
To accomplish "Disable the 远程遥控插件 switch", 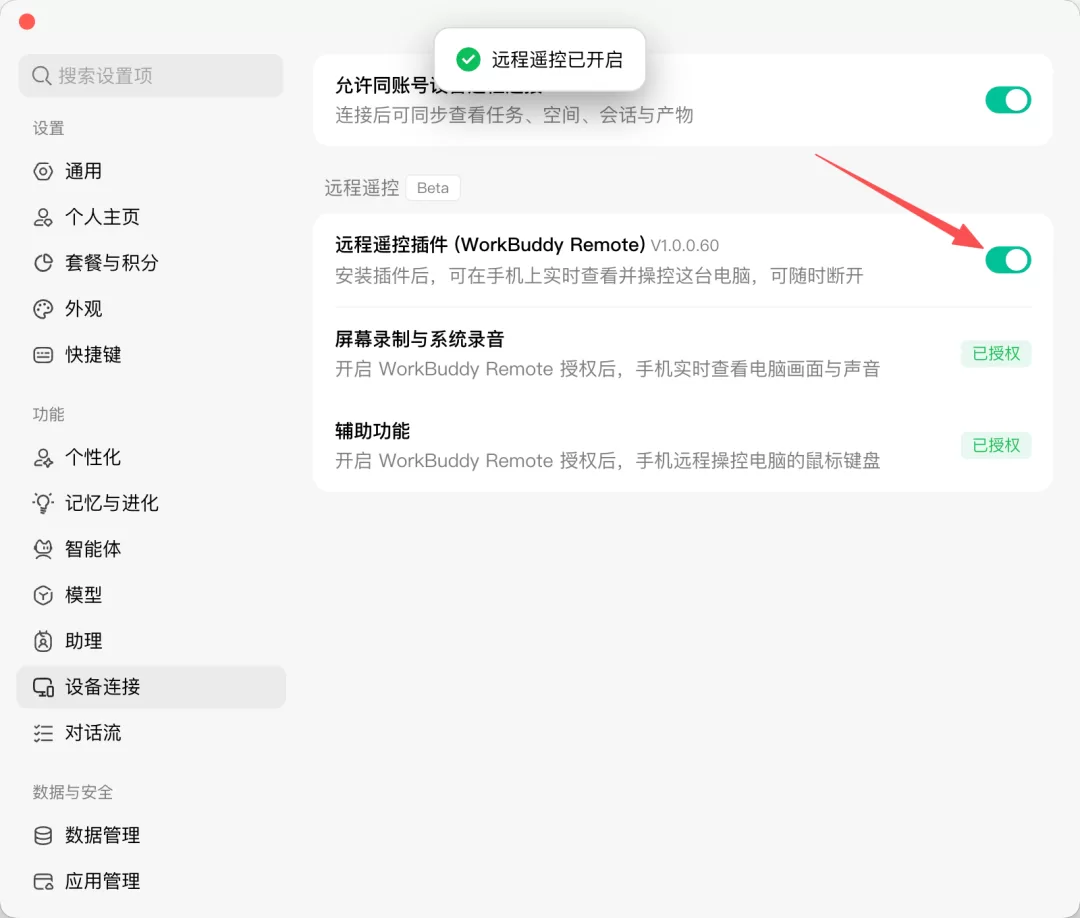I will pyautogui.click(x=1008, y=260).
